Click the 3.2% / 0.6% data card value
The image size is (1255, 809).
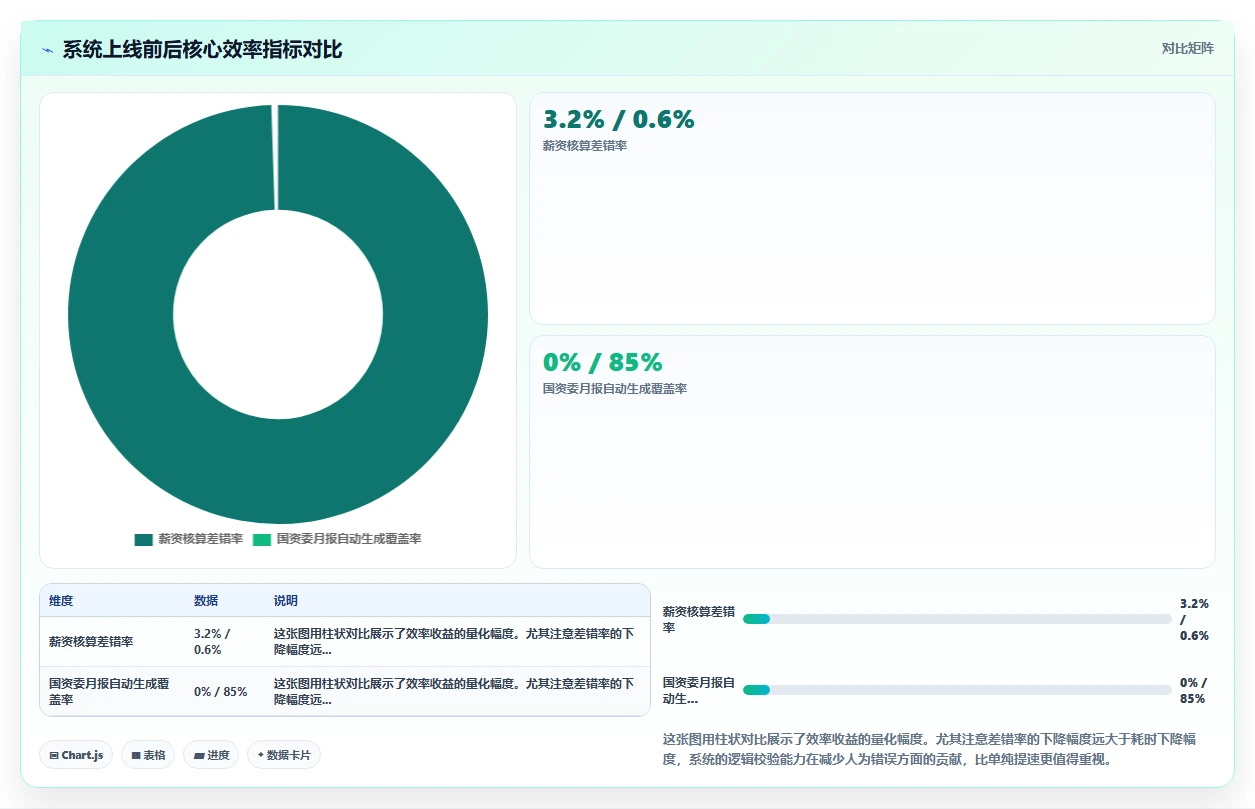618,120
